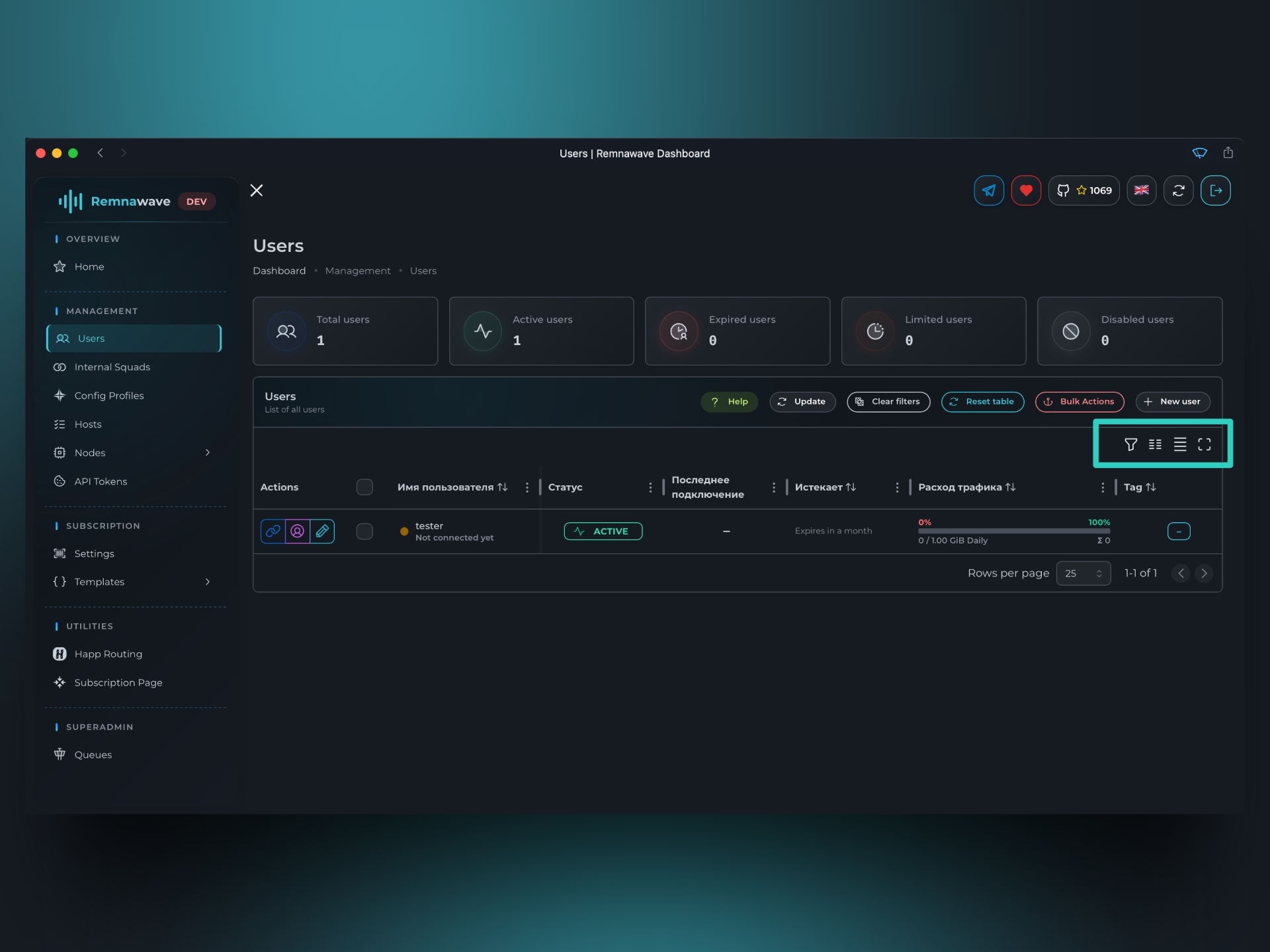The height and width of the screenshot is (952, 1270).
Task: Click the subscription link icon for tester
Action: pos(273,531)
